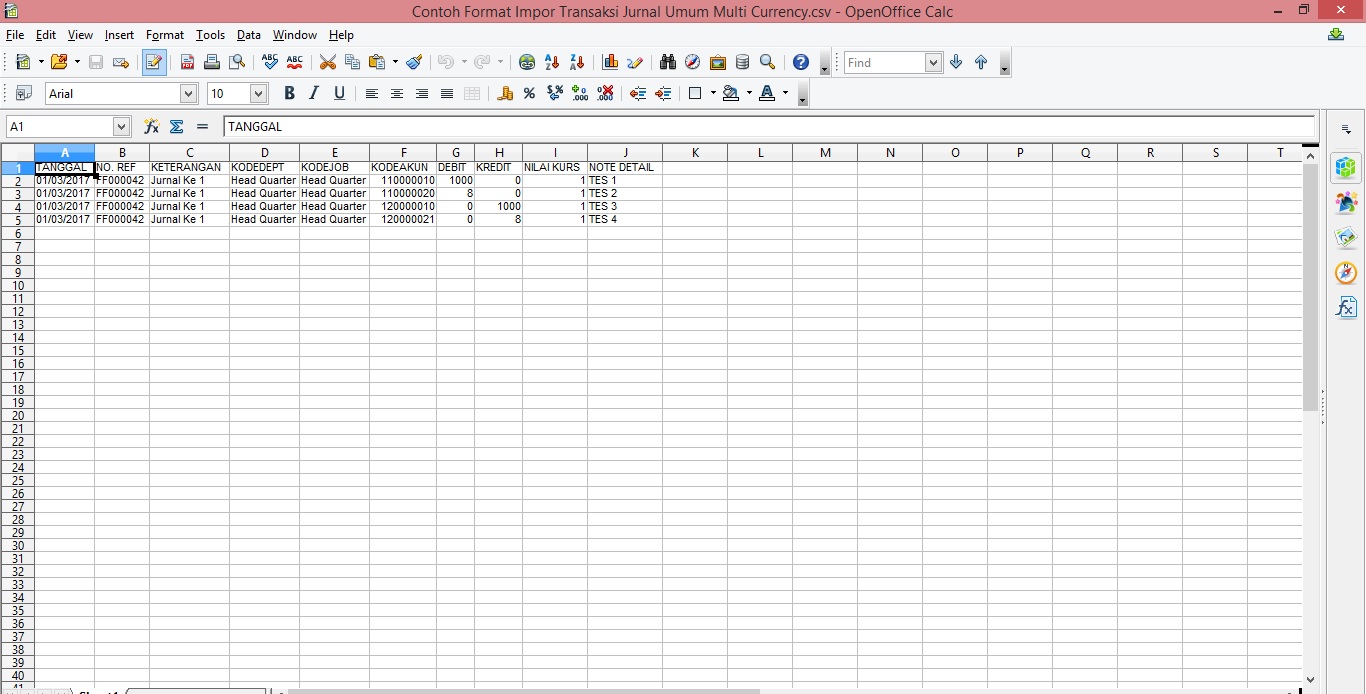
Task: Expand the Borders dropdown arrow
Action: pyautogui.click(x=713, y=93)
